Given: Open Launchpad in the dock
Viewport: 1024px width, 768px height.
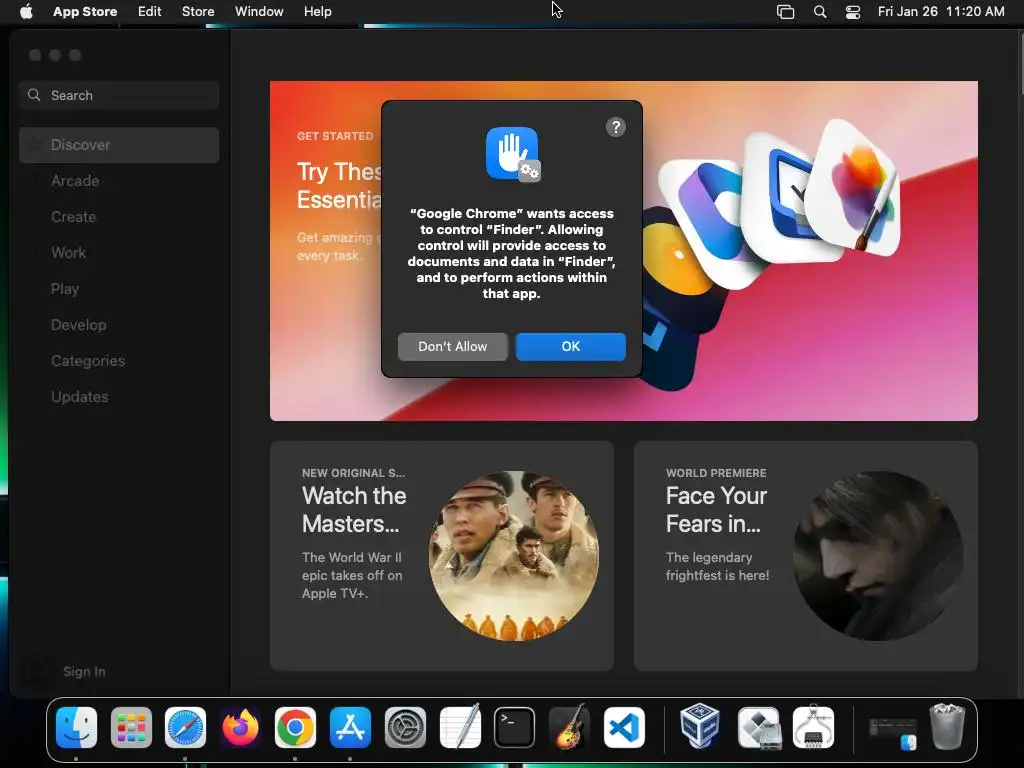Looking at the screenshot, I should 131,728.
